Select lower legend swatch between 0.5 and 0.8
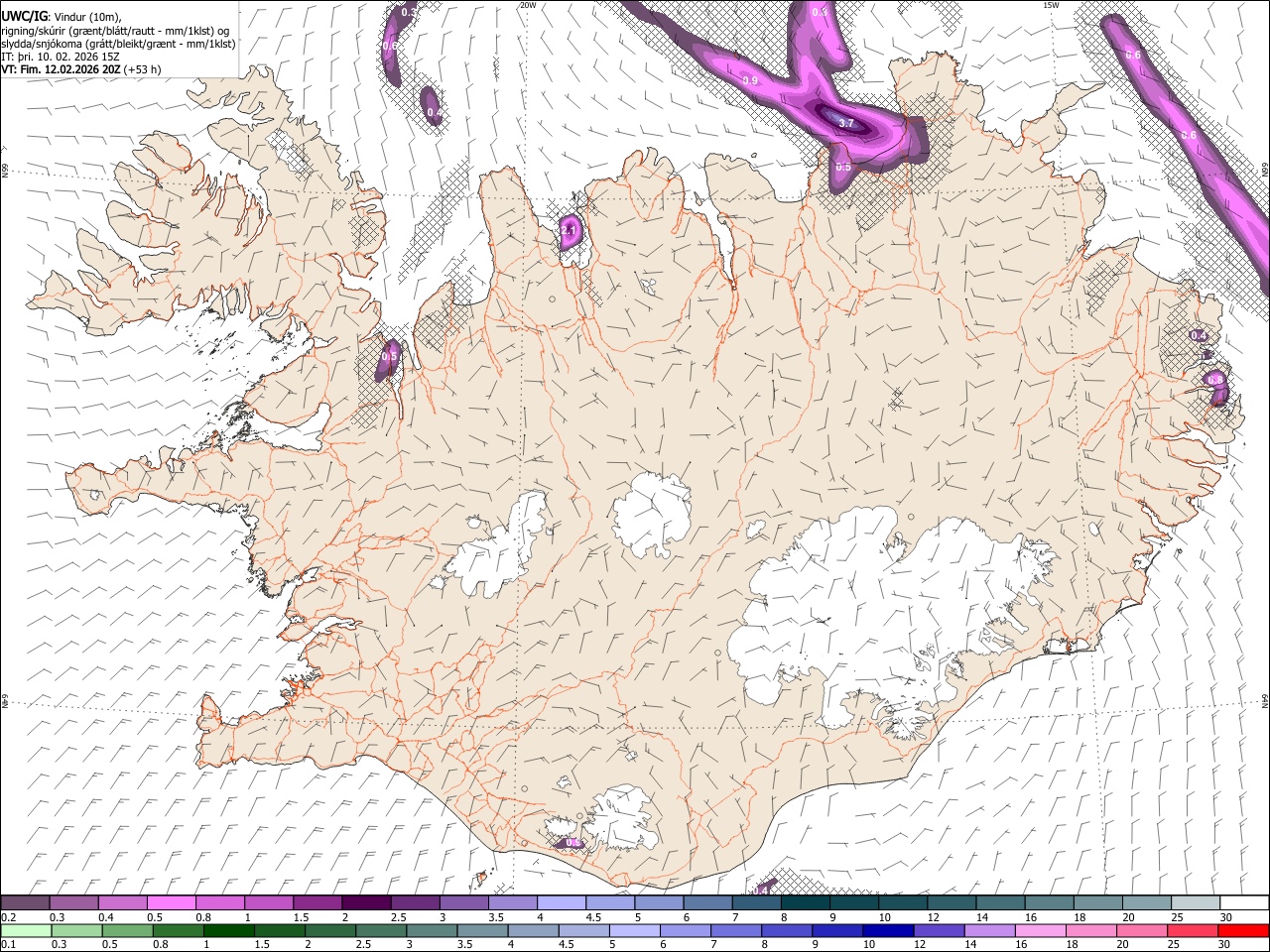Screen dimensions: 1270x952 tap(127, 930)
